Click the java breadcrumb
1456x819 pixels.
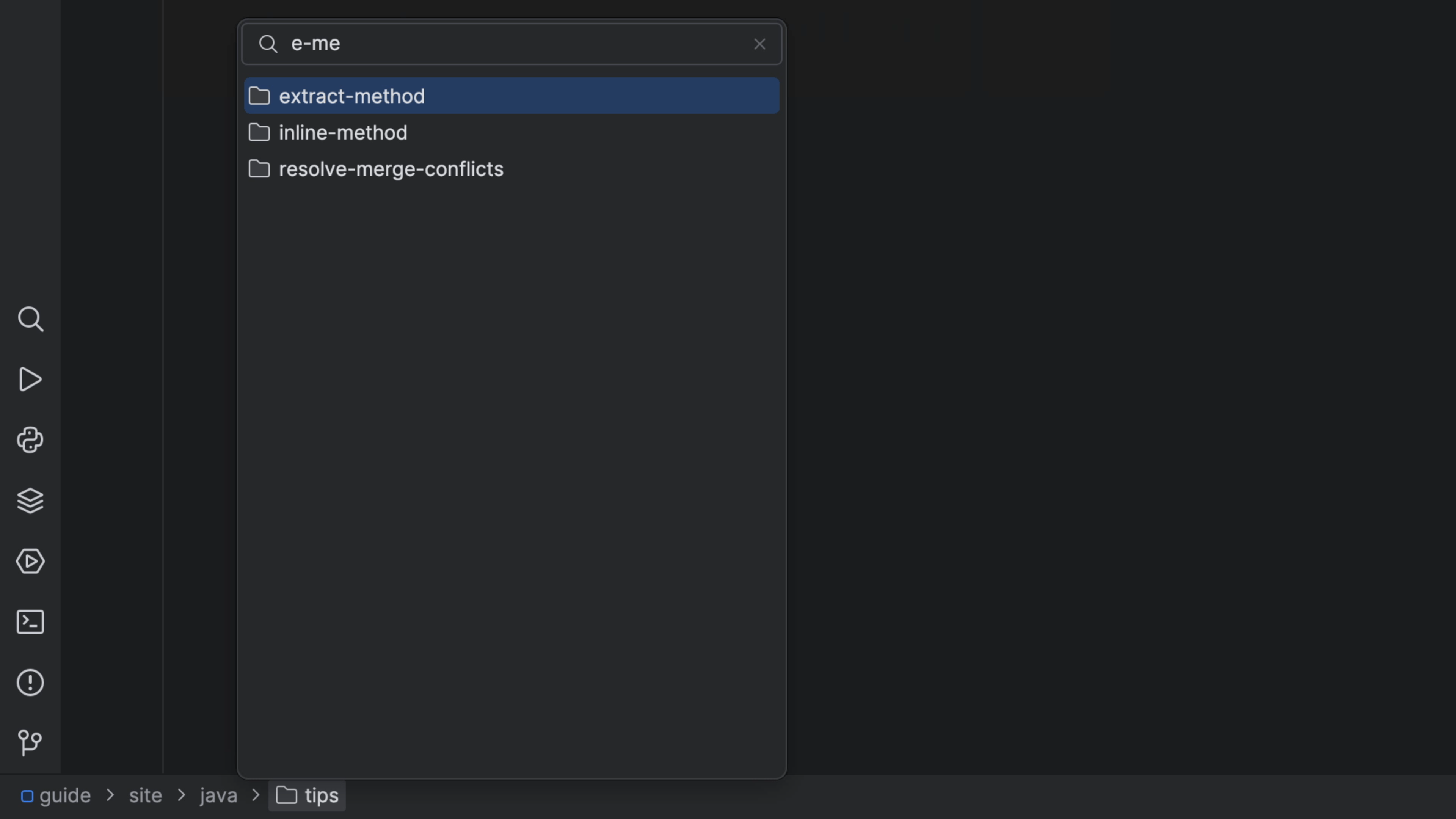(x=218, y=796)
